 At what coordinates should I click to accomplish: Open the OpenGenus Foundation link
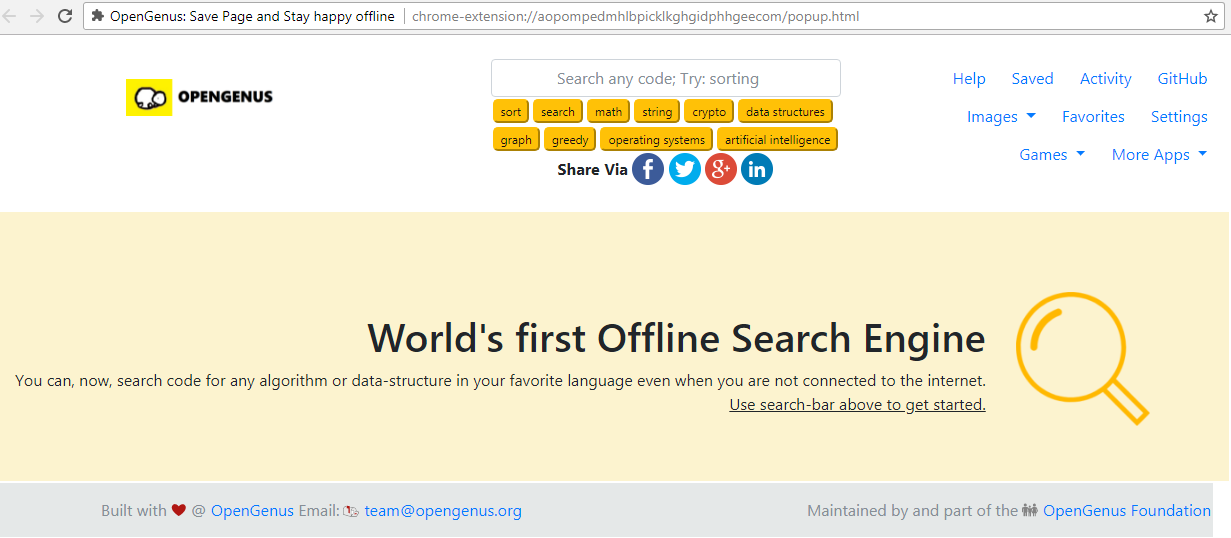point(1127,511)
